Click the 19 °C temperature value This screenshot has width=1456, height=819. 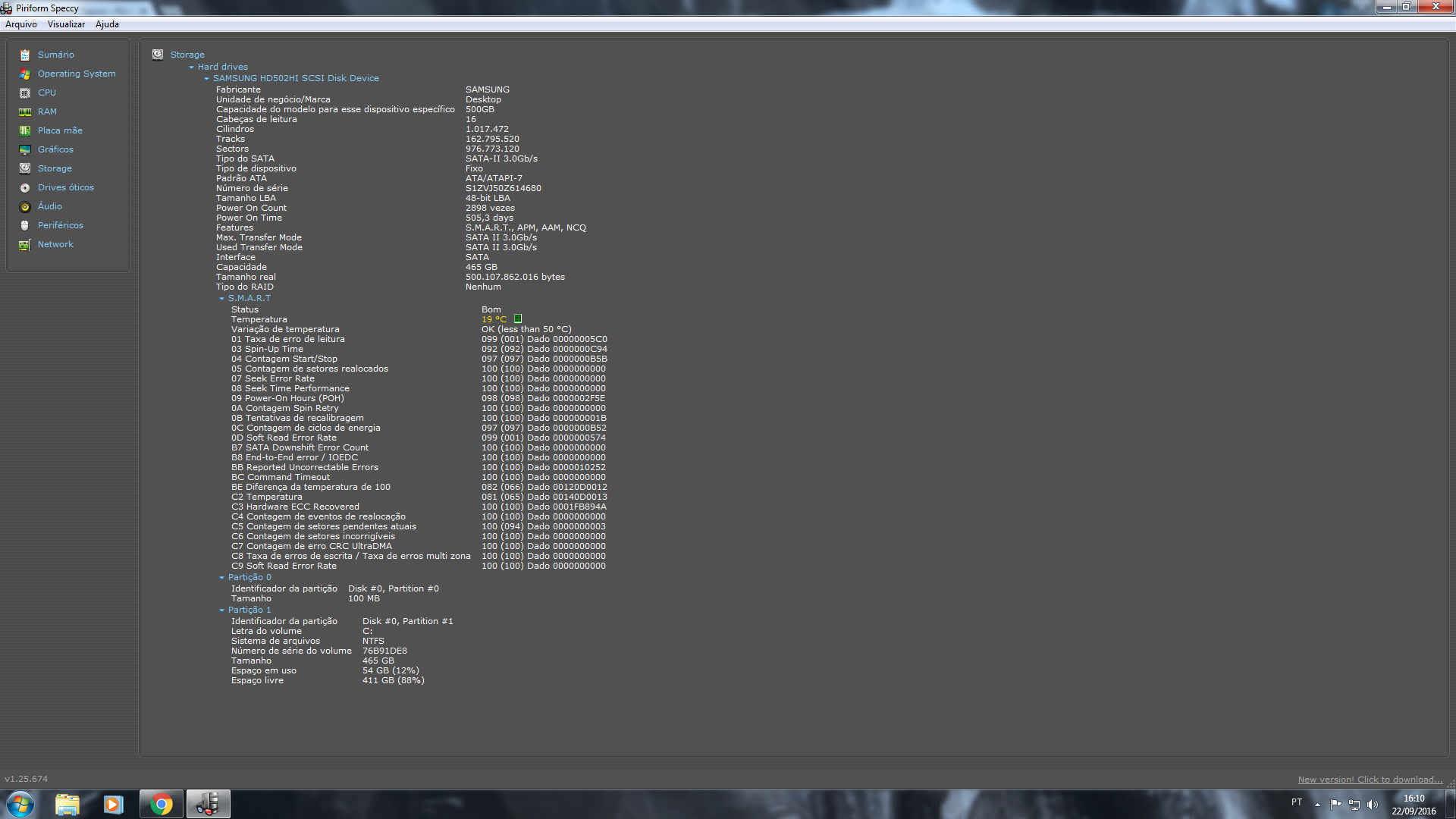pos(494,319)
